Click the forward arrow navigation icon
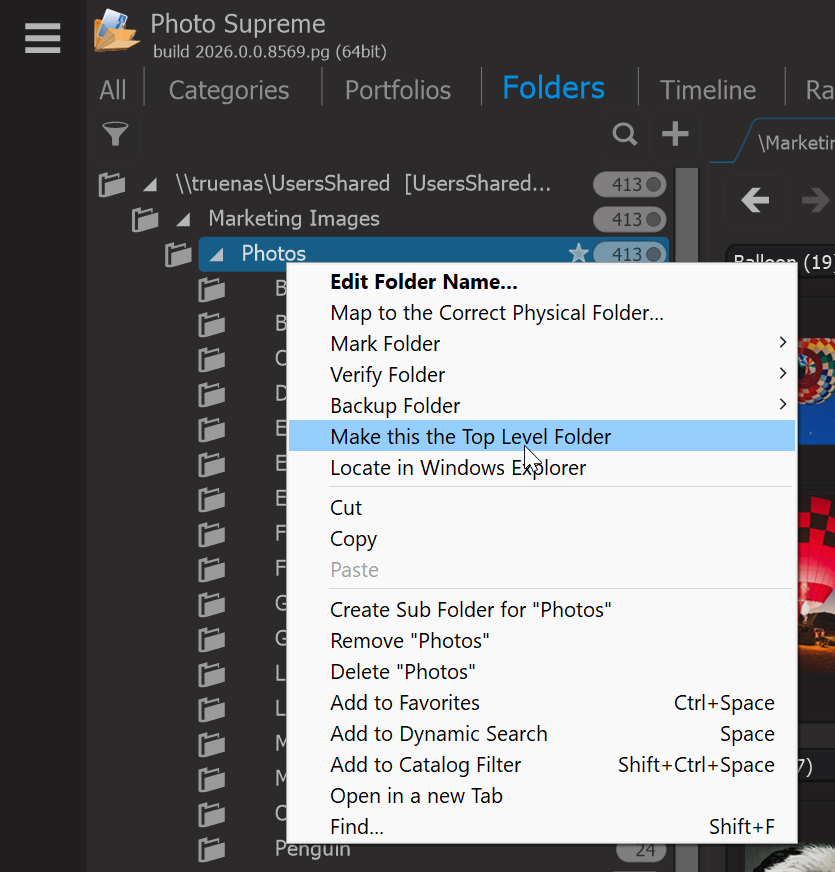The image size is (835, 872). [x=816, y=200]
